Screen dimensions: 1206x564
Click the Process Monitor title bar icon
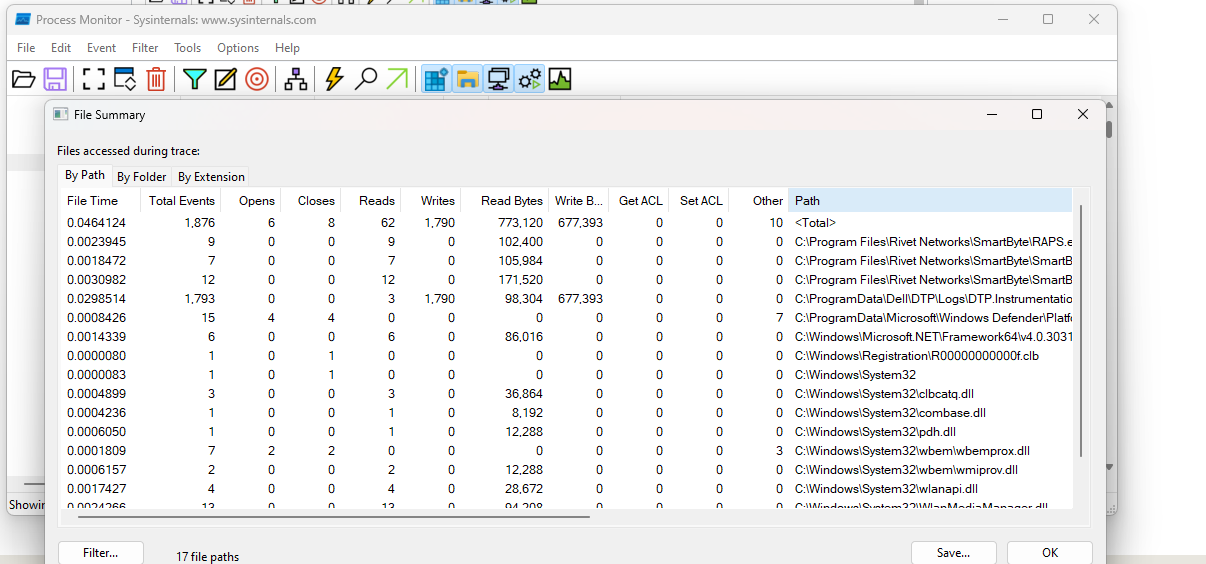tap(22, 20)
